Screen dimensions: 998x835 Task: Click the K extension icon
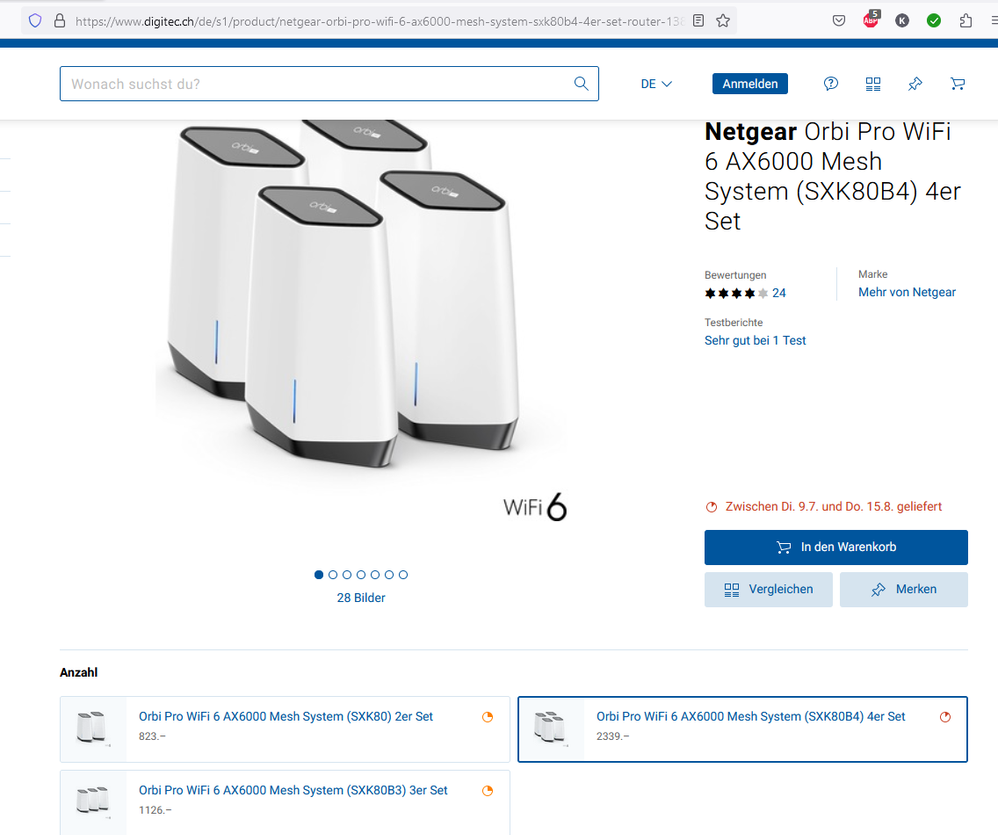(x=902, y=21)
